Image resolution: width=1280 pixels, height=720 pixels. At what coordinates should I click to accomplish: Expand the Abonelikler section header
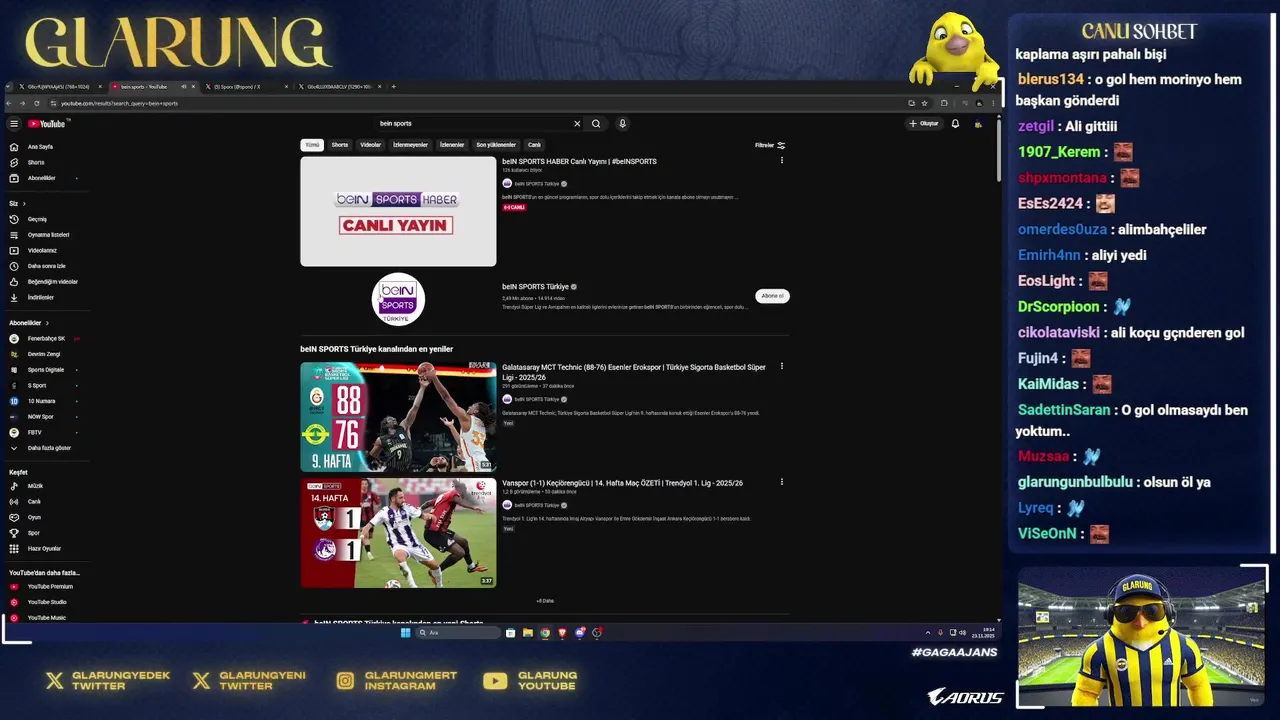29,323
